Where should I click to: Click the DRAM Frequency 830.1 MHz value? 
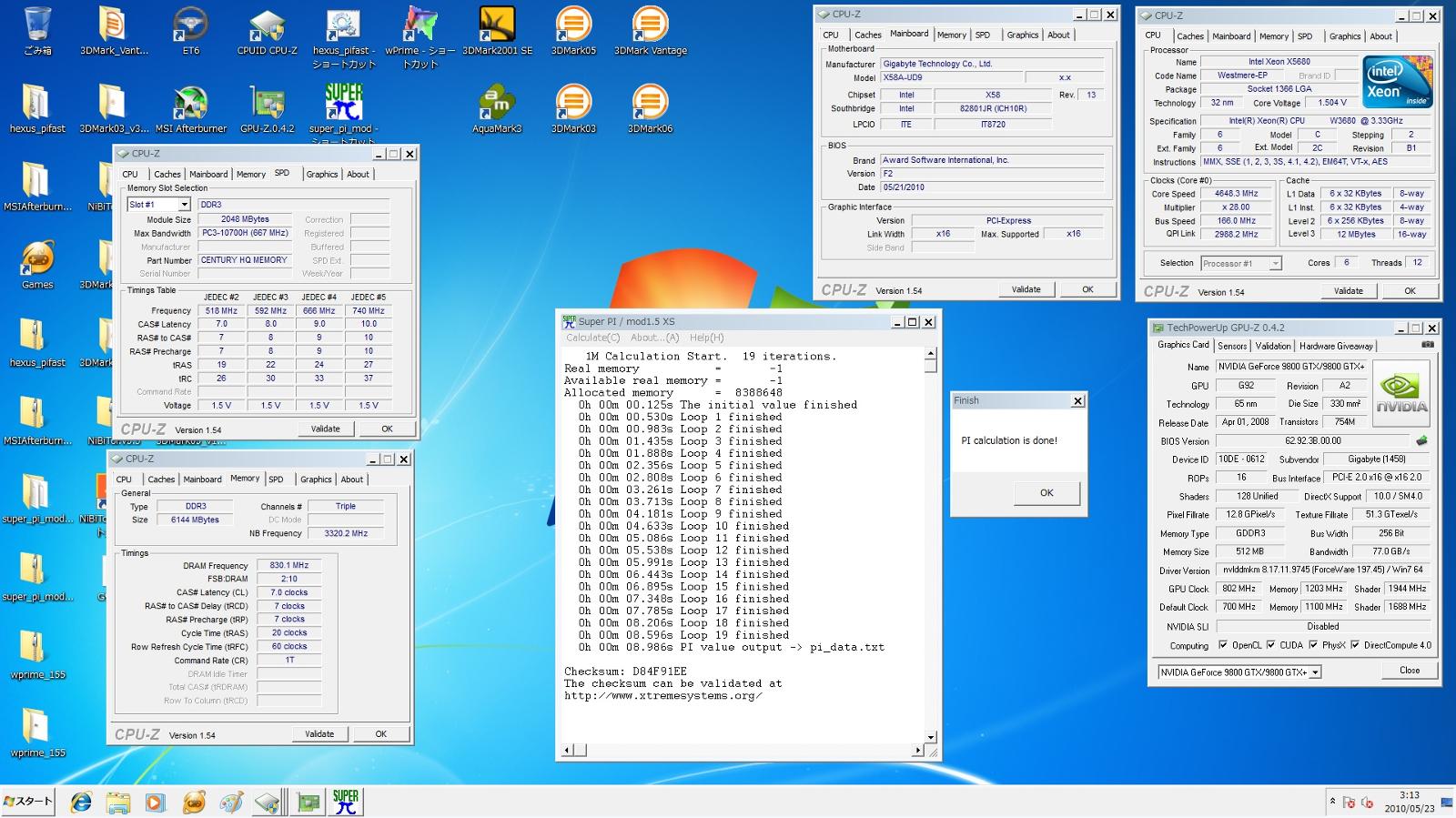tap(289, 565)
